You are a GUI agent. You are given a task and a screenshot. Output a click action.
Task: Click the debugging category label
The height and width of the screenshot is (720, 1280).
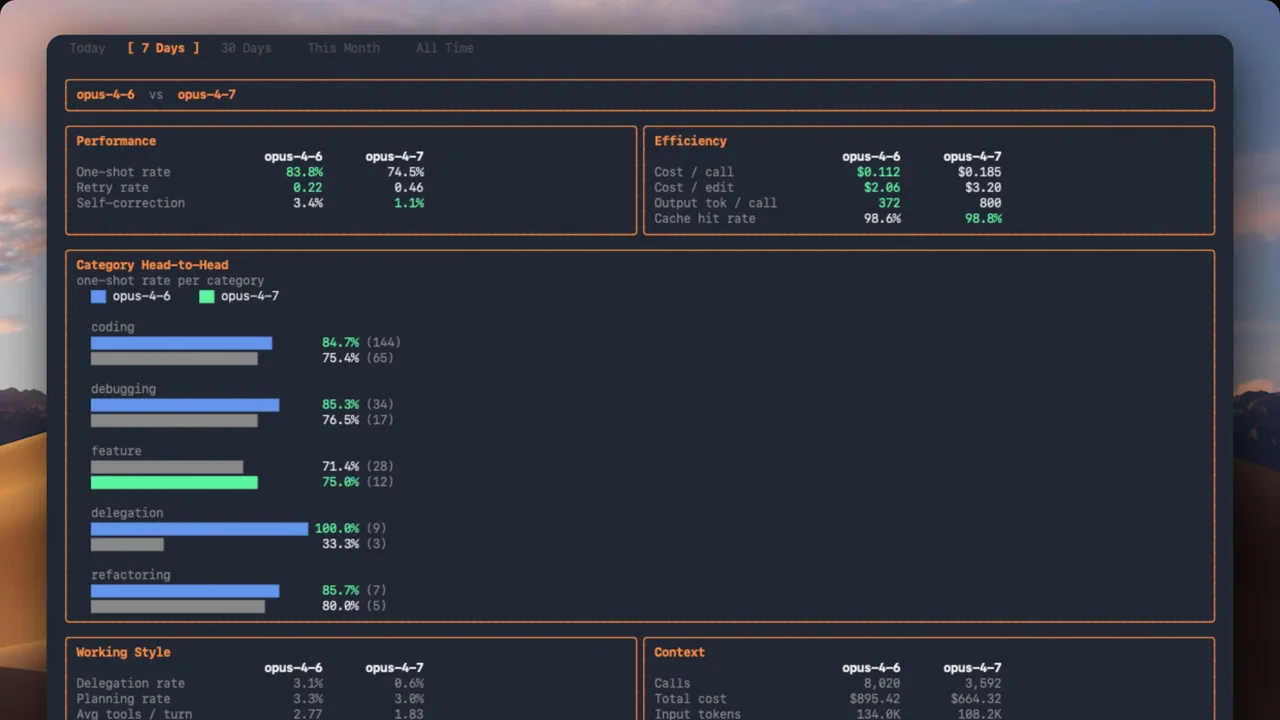(123, 389)
